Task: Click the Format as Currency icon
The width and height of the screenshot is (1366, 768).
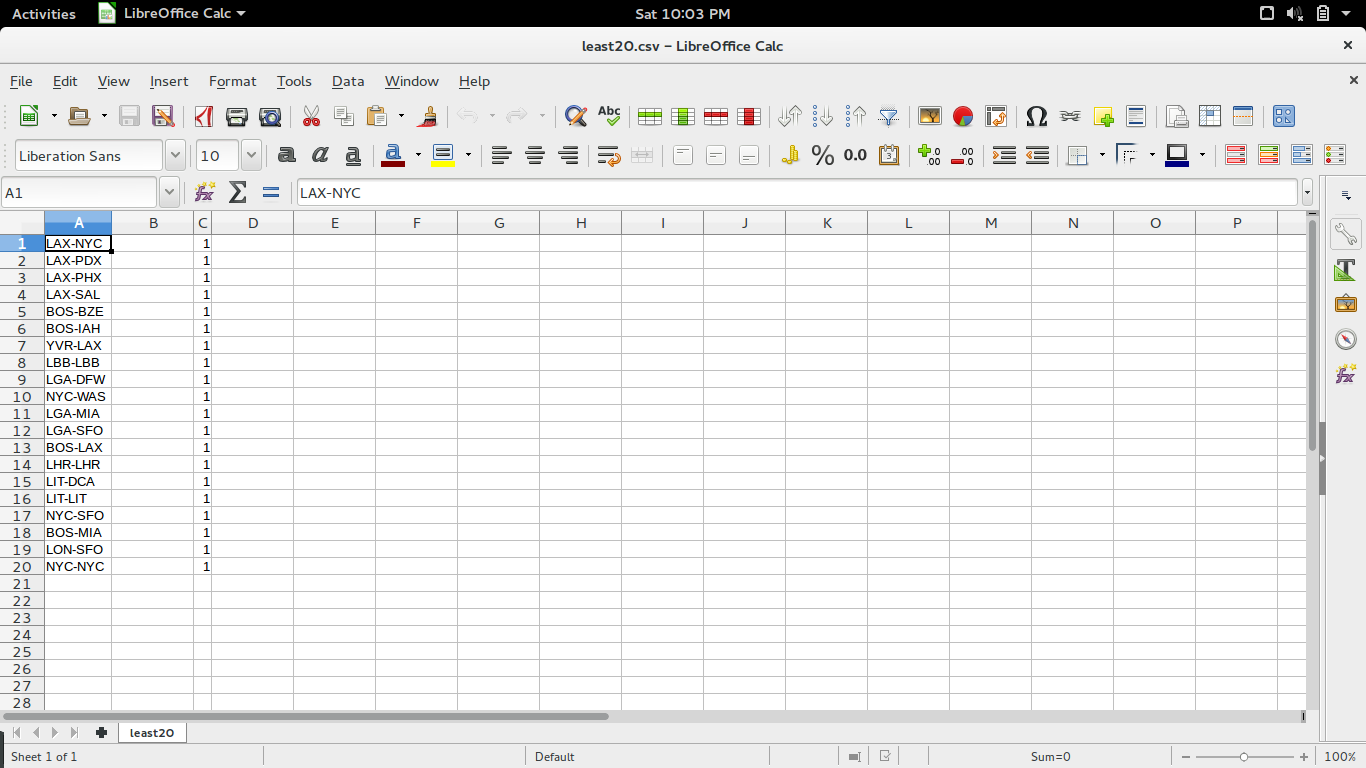Action: (790, 155)
